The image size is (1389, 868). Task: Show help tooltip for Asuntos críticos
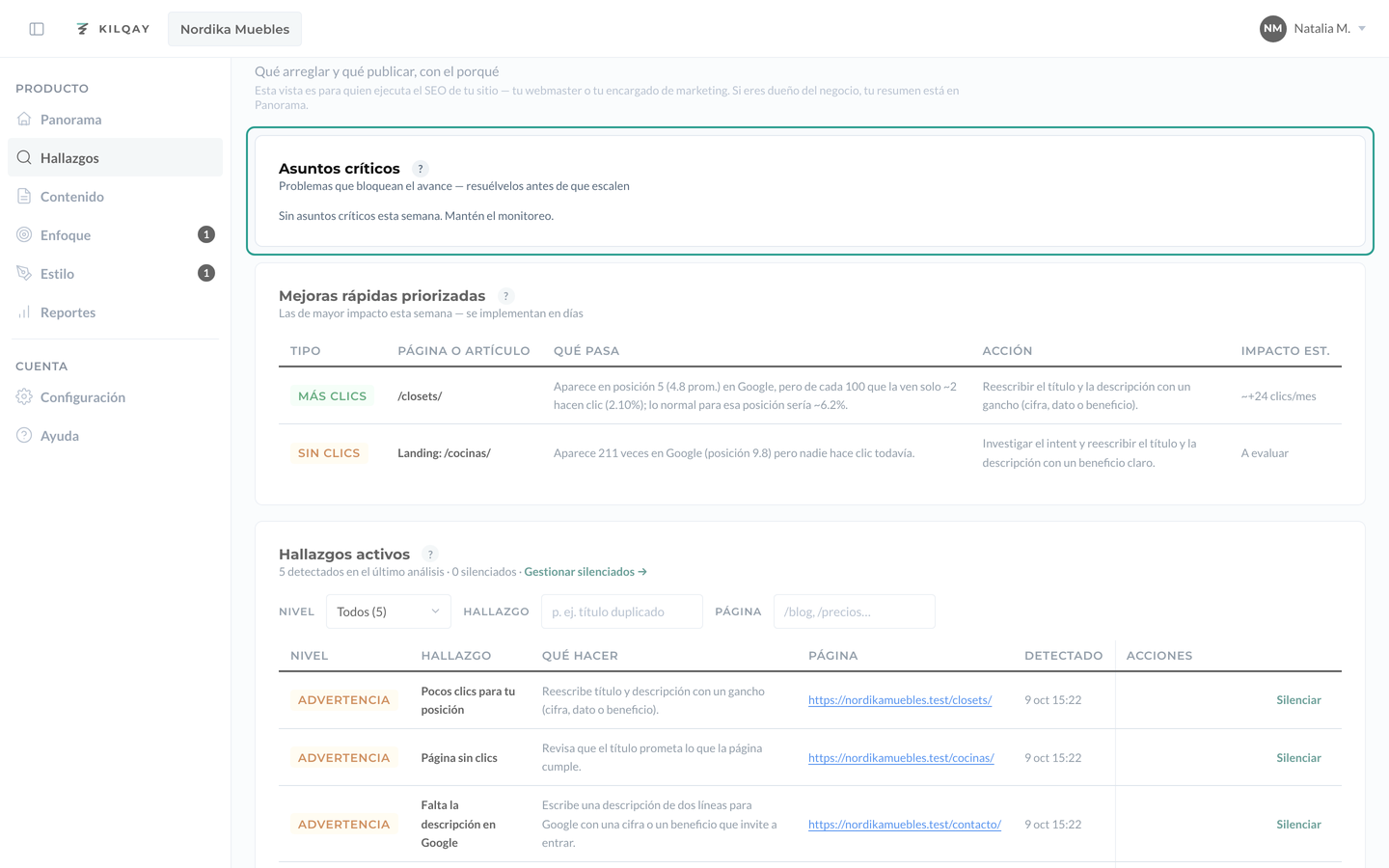tap(421, 169)
